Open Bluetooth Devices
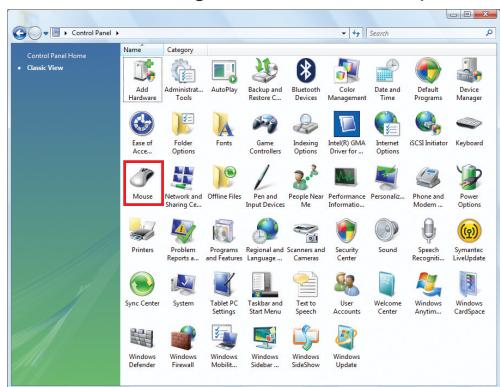 [306, 79]
